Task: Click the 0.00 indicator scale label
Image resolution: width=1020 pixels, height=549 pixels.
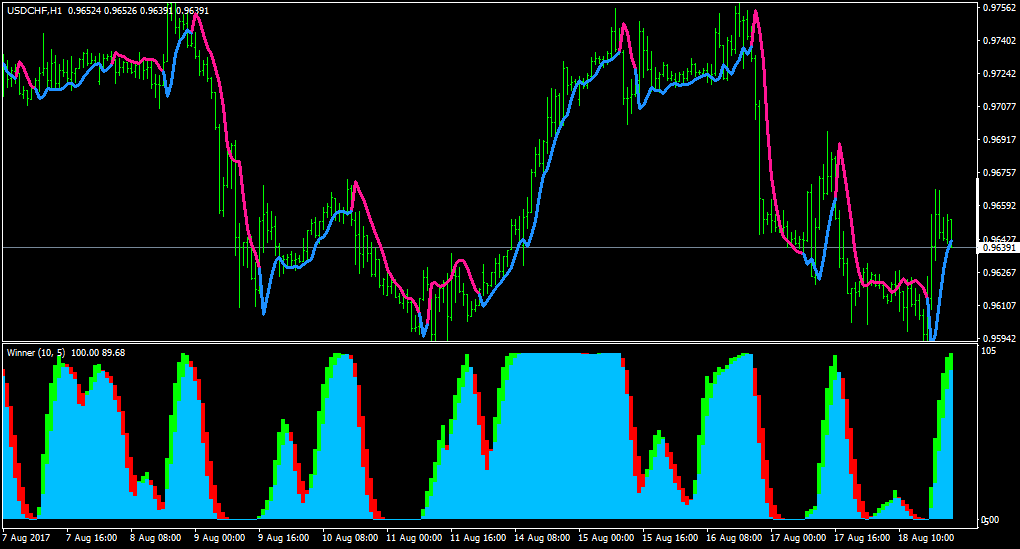Action: tap(989, 520)
